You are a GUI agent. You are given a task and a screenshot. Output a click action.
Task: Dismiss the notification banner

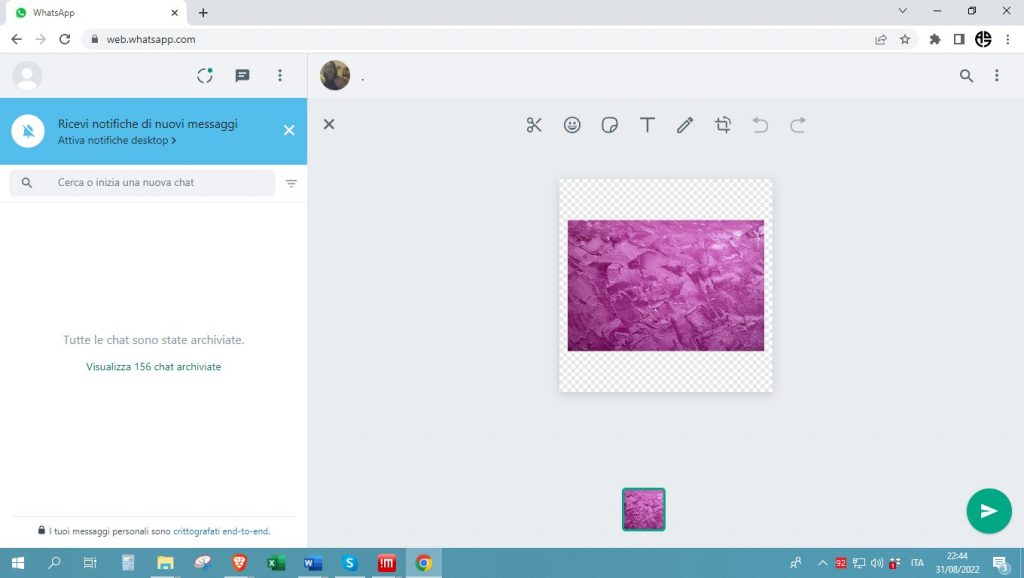[289, 130]
